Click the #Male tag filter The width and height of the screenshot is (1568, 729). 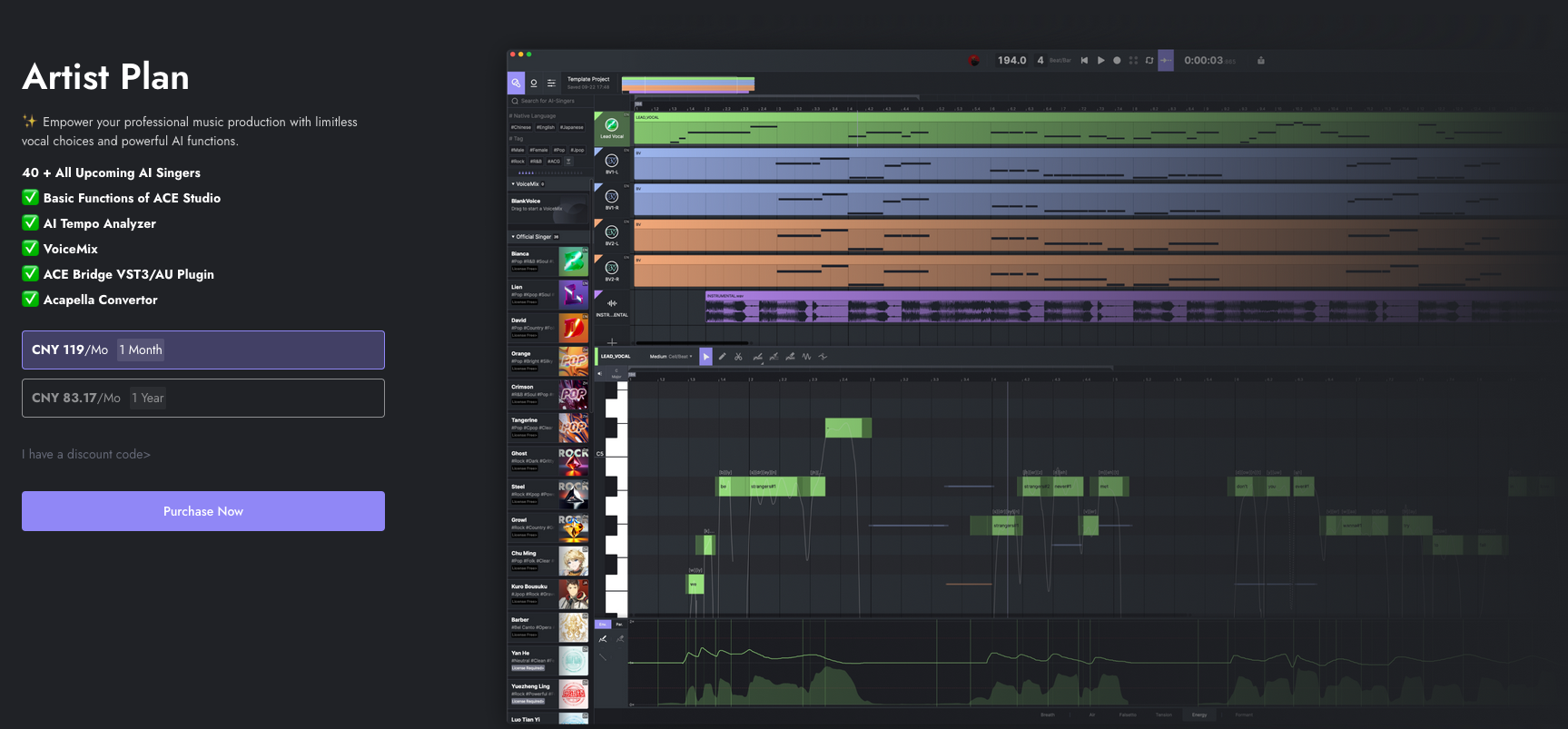point(518,150)
